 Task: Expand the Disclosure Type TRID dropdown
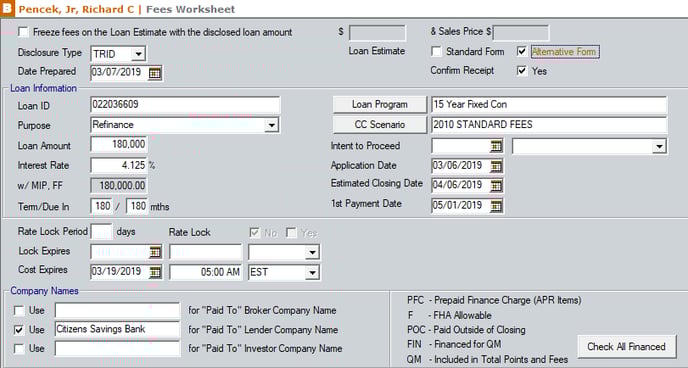click(138, 54)
